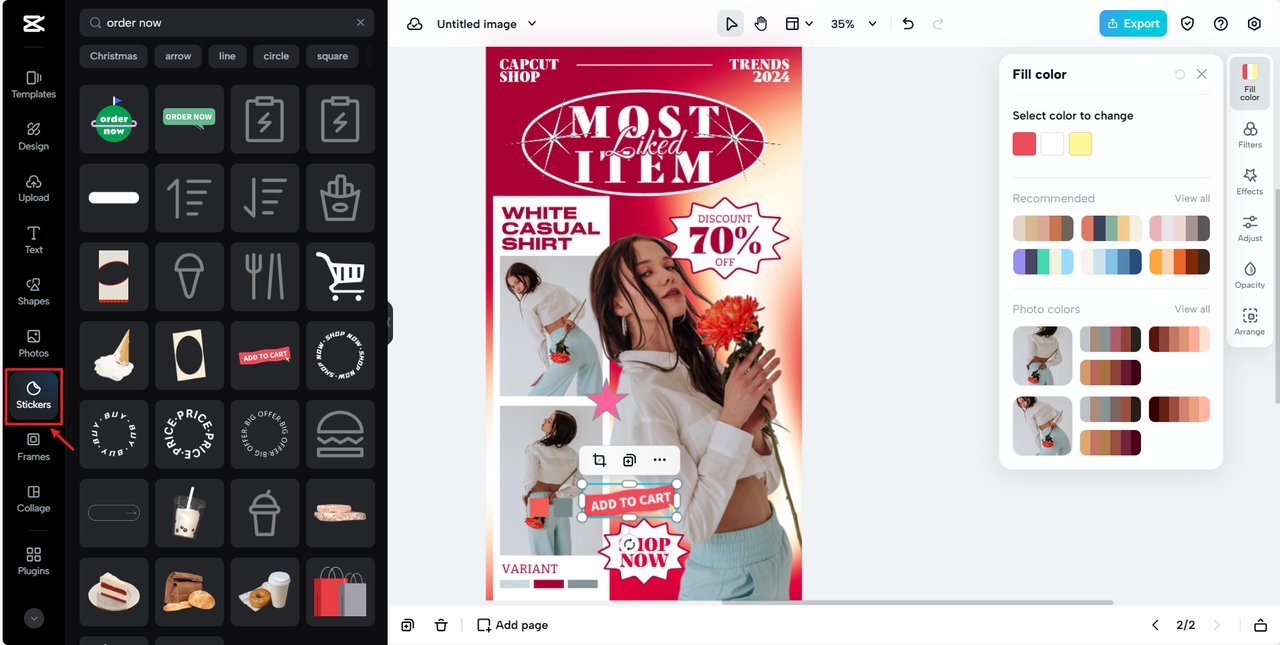This screenshot has height=645, width=1280.
Task: Collapse the stickers side panel handle
Action: click(x=389, y=323)
